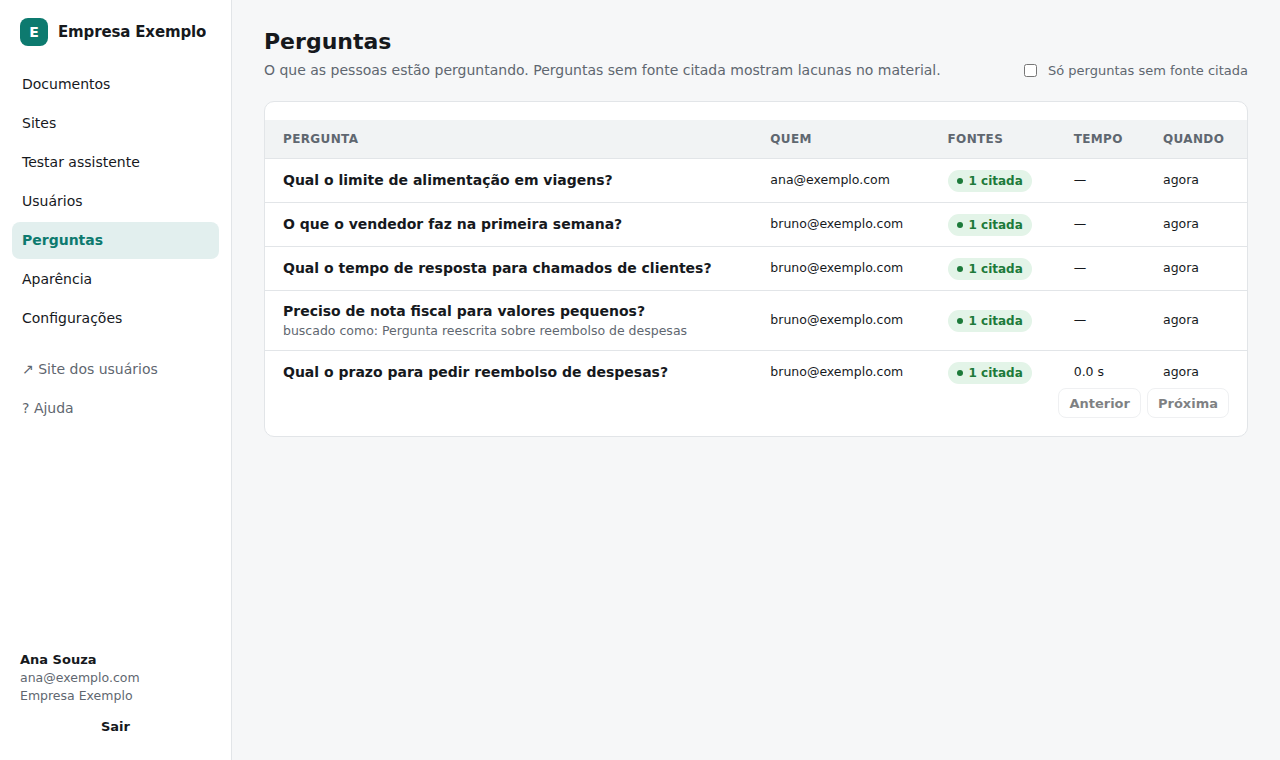Open Documentos in the sidebar
The width and height of the screenshot is (1280, 760).
click(x=115, y=84)
